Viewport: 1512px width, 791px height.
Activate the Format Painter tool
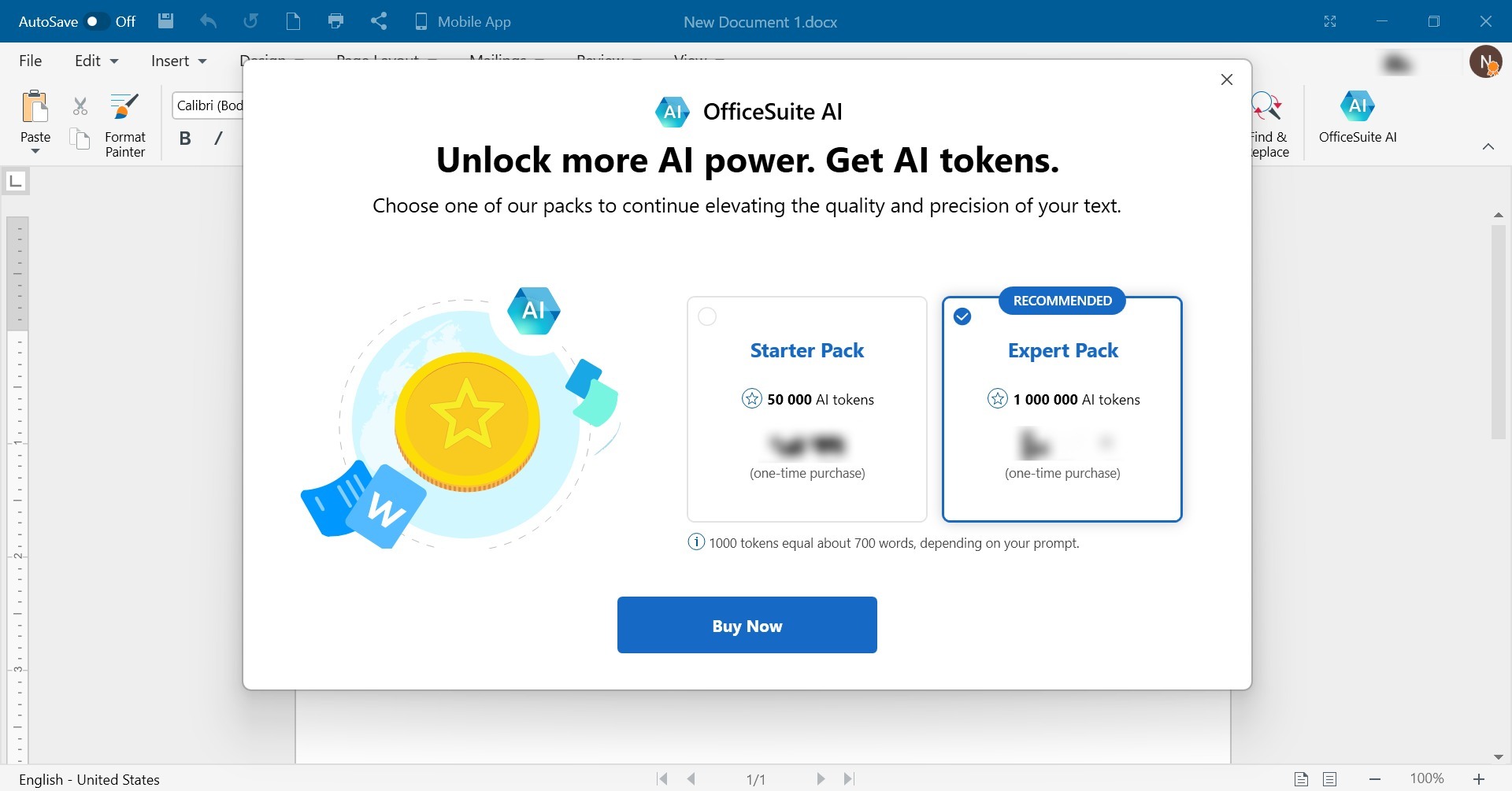tap(125, 125)
